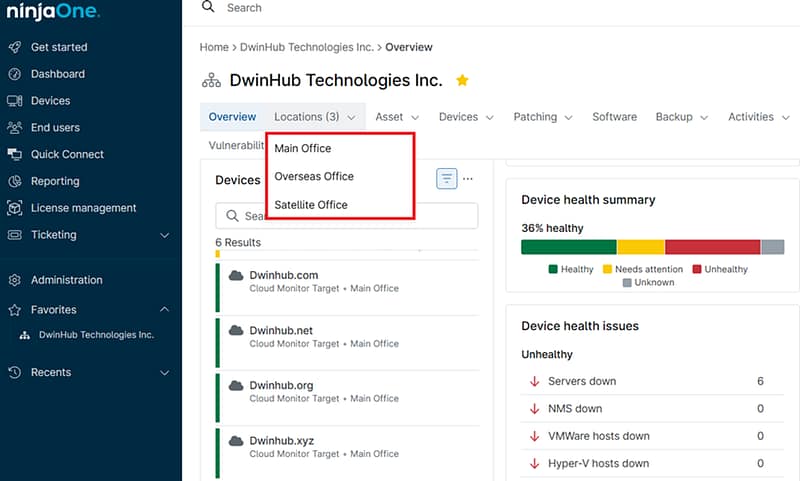Screen dimensions: 800x481
Task: Open the Dwinhub.xyz device entry
Action: point(347,452)
